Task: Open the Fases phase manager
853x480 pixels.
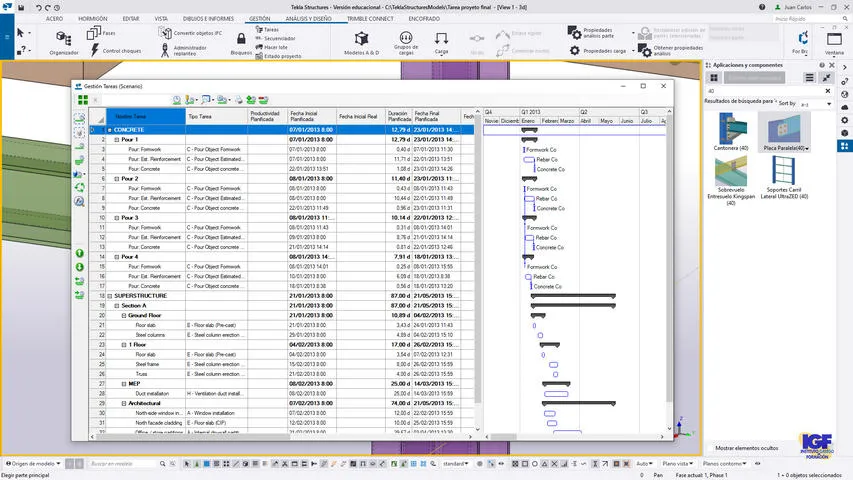Action: click(102, 33)
